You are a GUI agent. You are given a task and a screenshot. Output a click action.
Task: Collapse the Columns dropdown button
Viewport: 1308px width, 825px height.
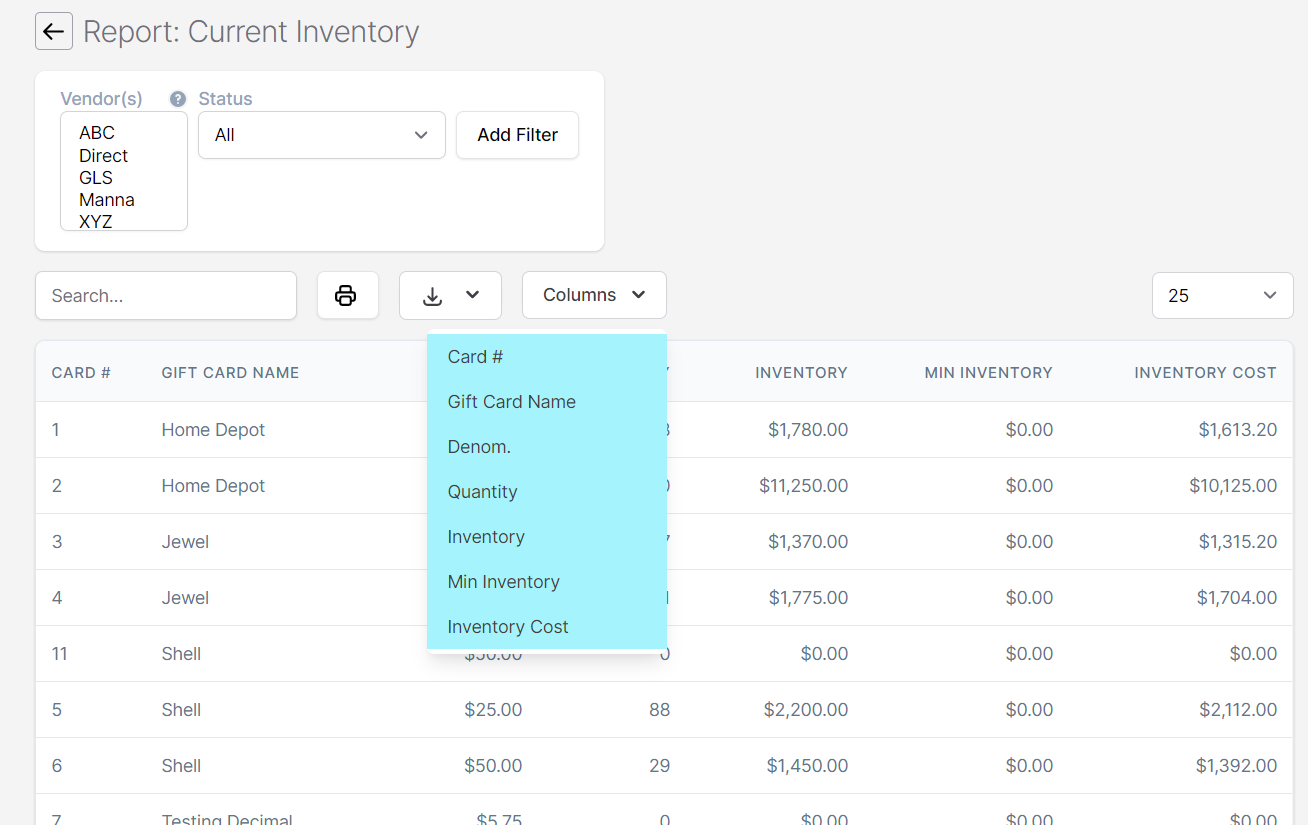tap(594, 295)
